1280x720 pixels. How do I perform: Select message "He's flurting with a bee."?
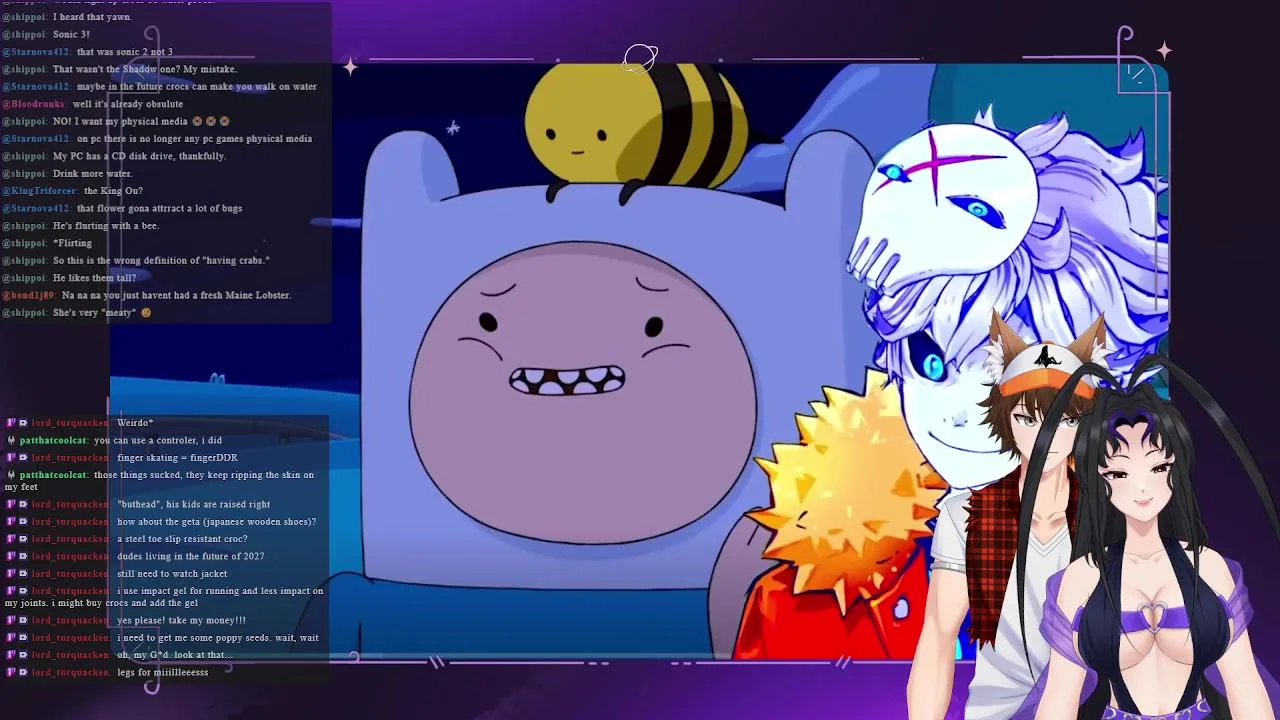[x=106, y=226]
